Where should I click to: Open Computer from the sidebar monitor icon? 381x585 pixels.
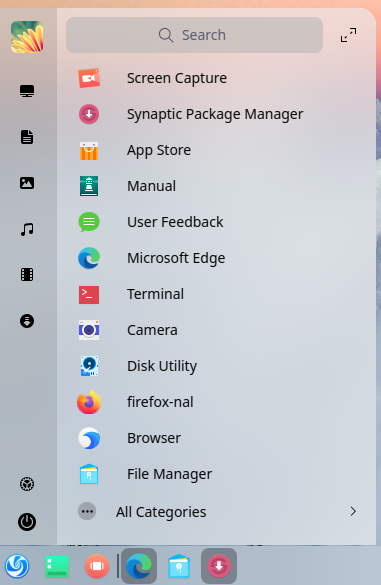click(27, 91)
